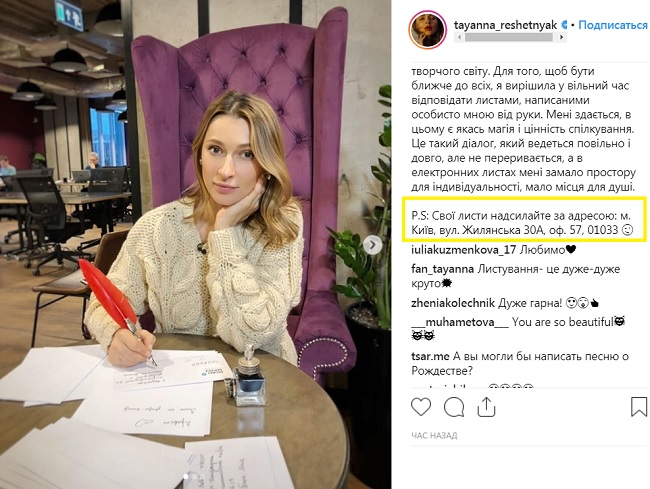Open zheniakolechnik commenter profile
This screenshot has width=650, height=489.
453,303
